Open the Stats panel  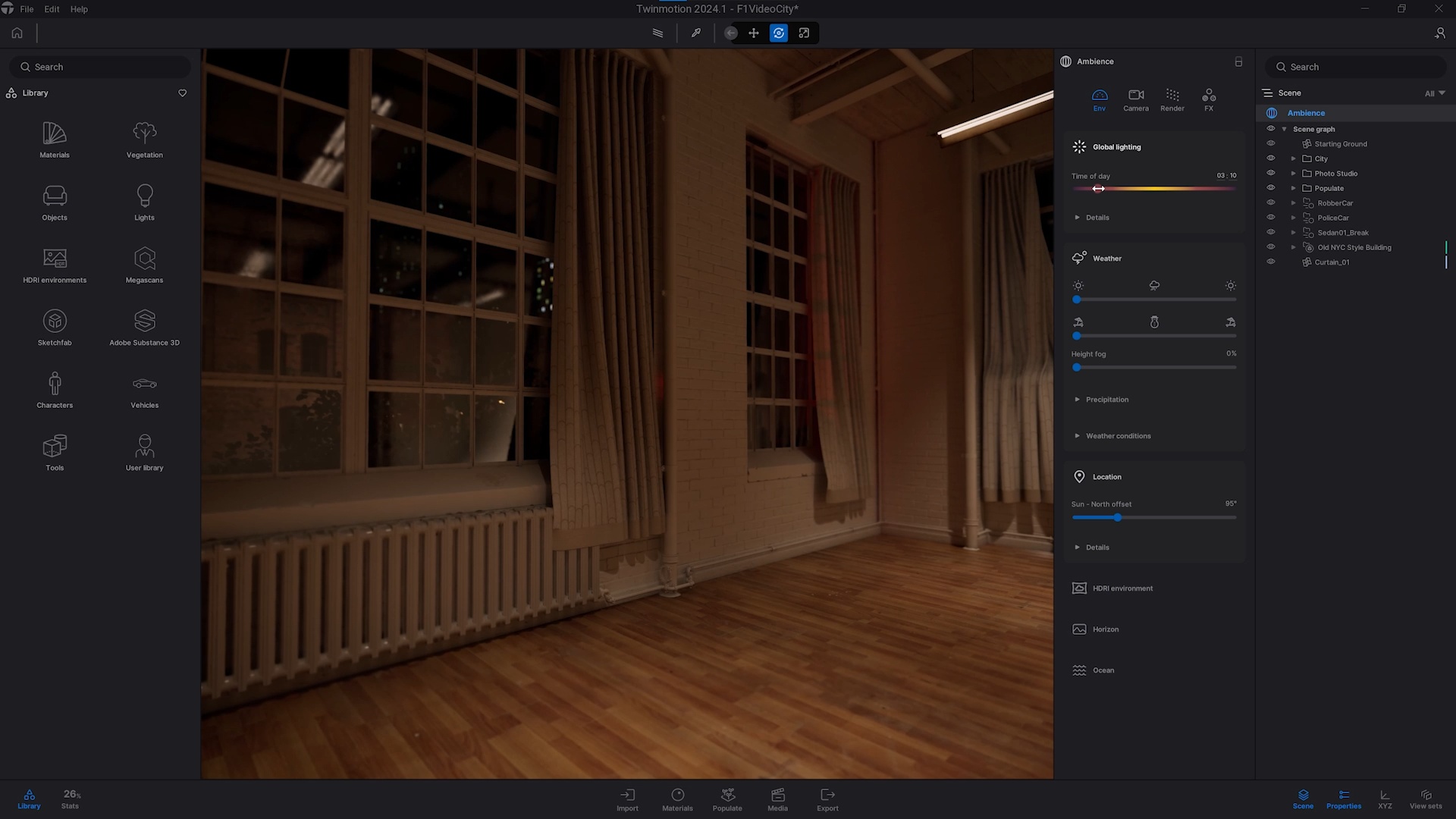71,799
